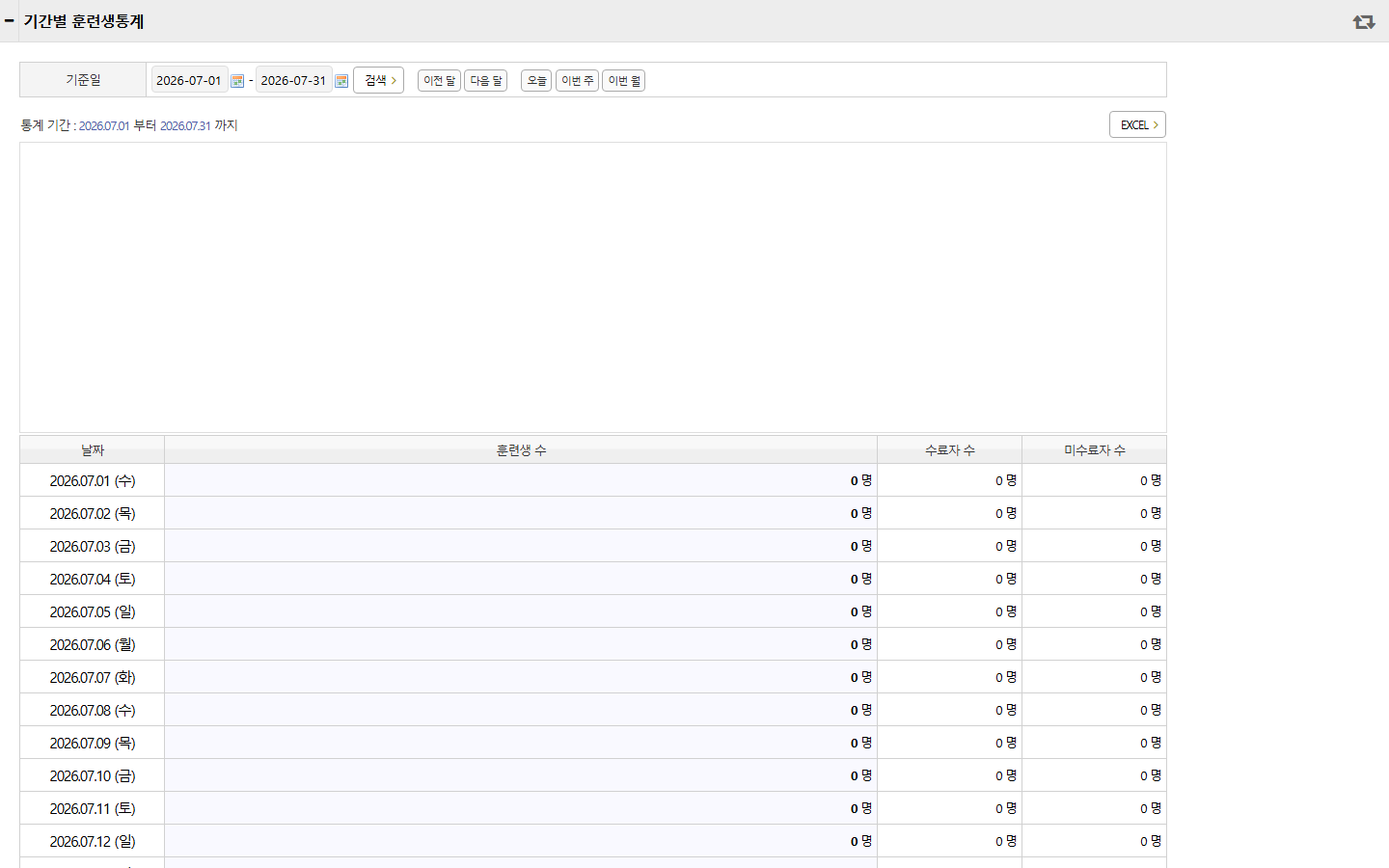Viewport: 1389px width, 868px height.
Task: Open the start date calendar icon
Action: click(237, 81)
